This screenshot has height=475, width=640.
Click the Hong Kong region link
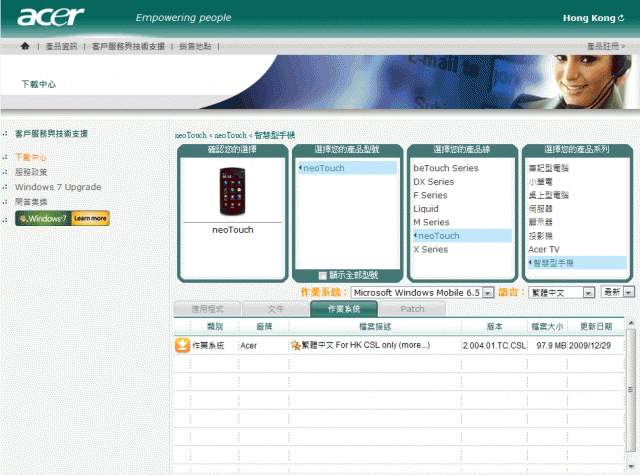pos(589,18)
